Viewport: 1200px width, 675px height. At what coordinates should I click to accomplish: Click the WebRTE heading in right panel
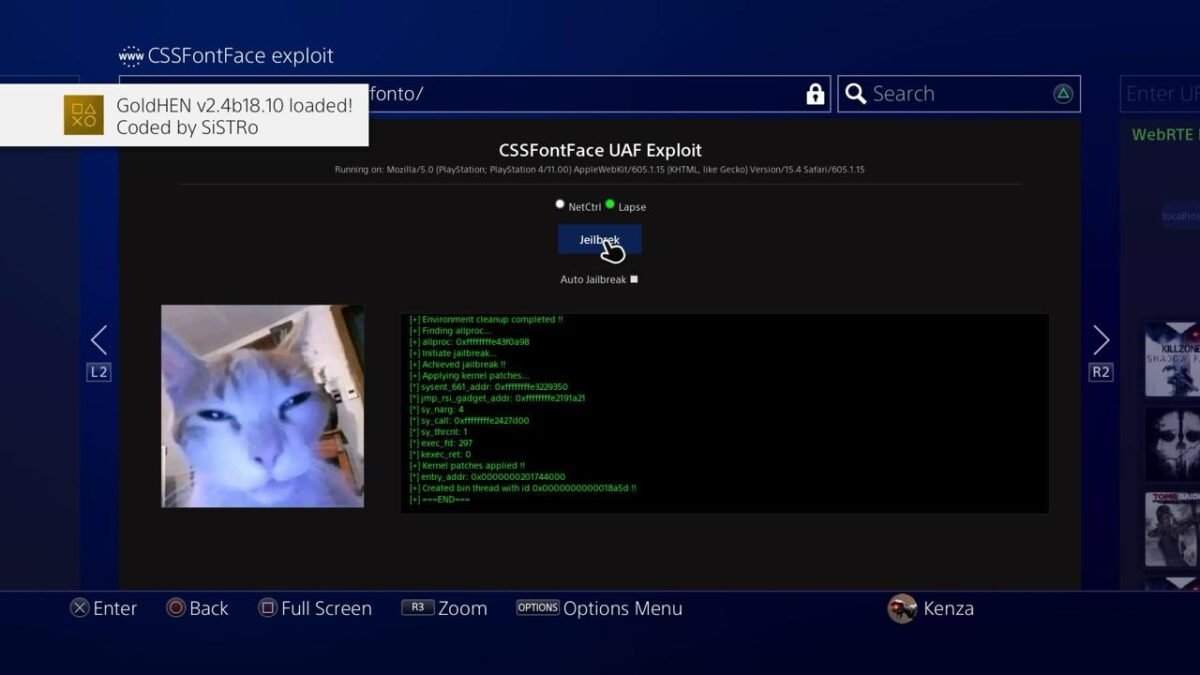(x=1165, y=134)
